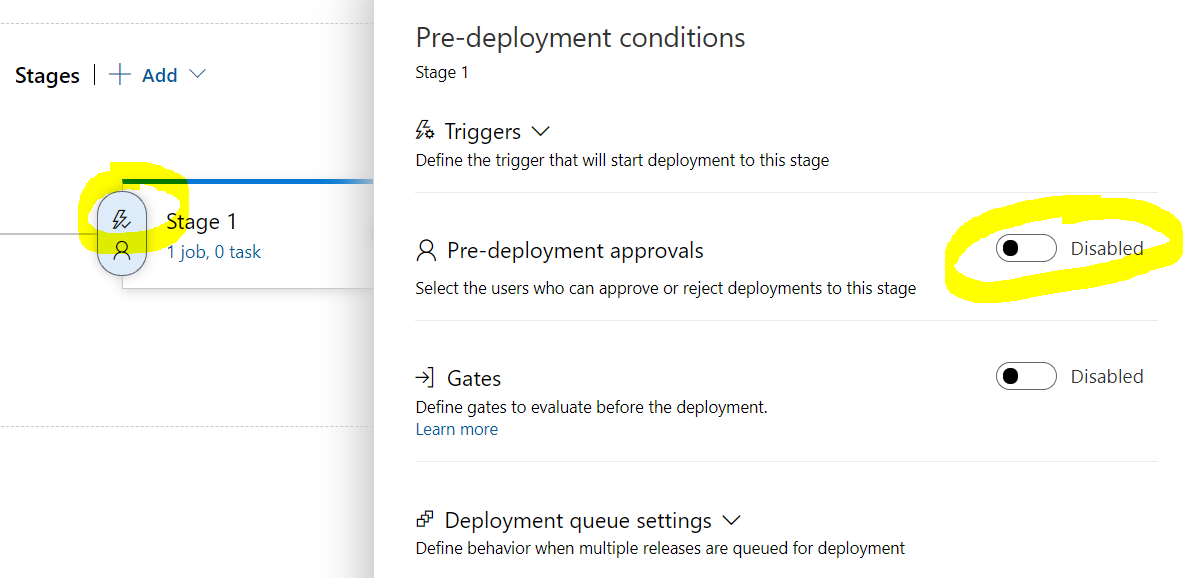The height and width of the screenshot is (578, 1183).
Task: Click the person icon next to Pre-deployment approvals heading
Action: [426, 249]
